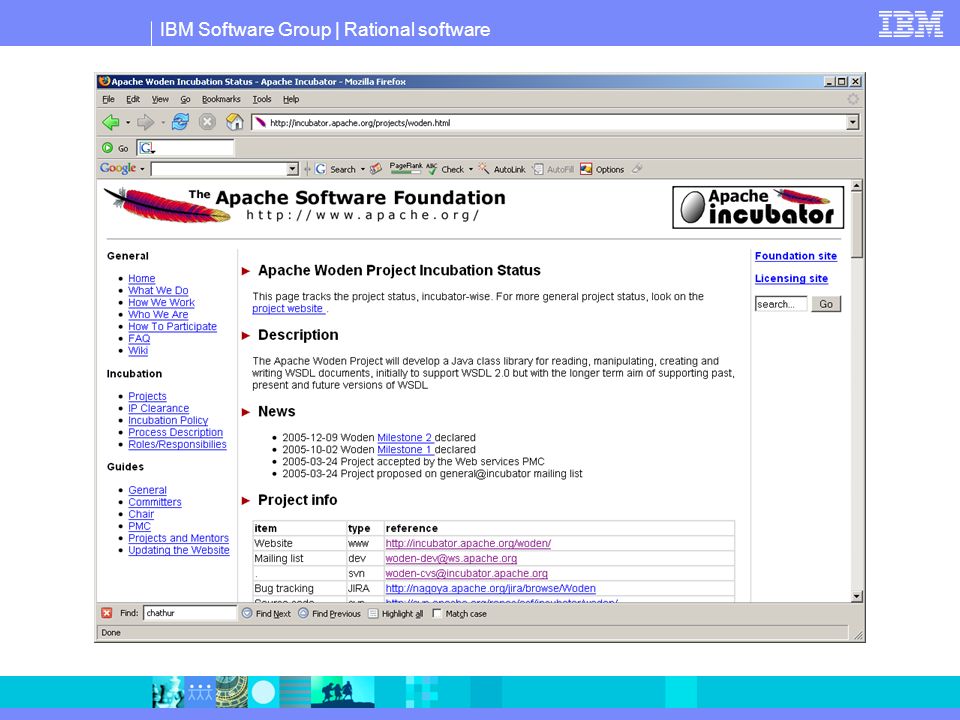Toggle the Match case checkbox
The width and height of the screenshot is (960, 720).
pyautogui.click(x=437, y=613)
